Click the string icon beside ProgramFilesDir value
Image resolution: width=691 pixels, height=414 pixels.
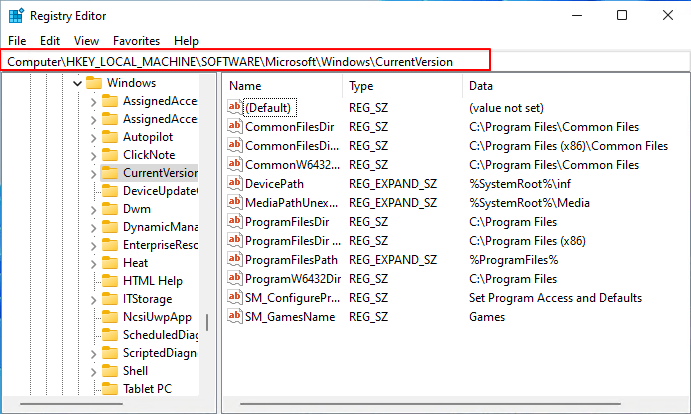[235, 221]
